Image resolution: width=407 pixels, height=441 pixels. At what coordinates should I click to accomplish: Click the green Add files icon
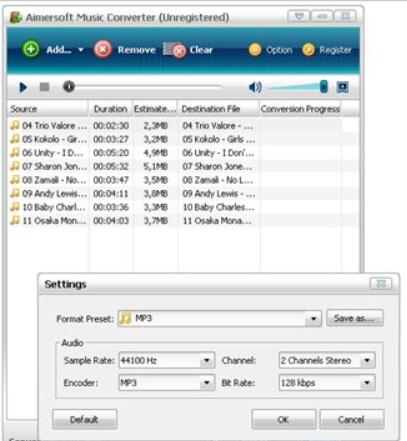pos(31,49)
